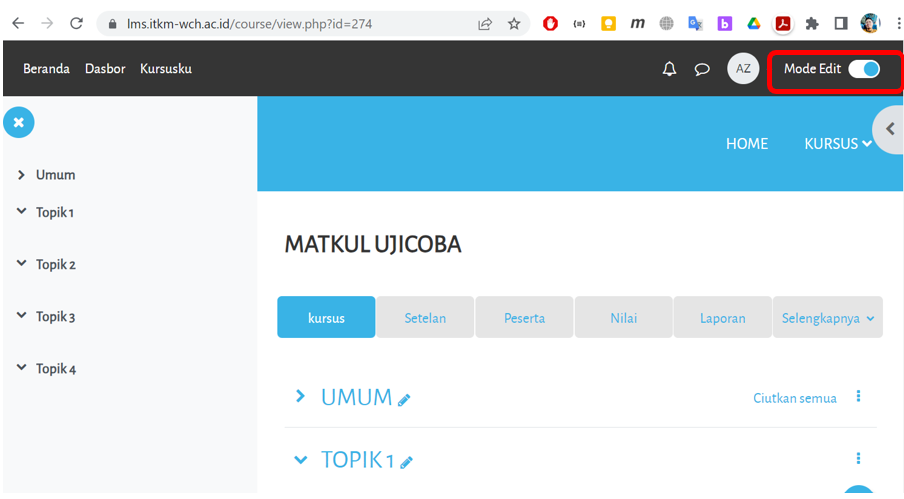The height and width of the screenshot is (499, 904).
Task: Toggle the Mode Edit switch off
Action: (864, 69)
